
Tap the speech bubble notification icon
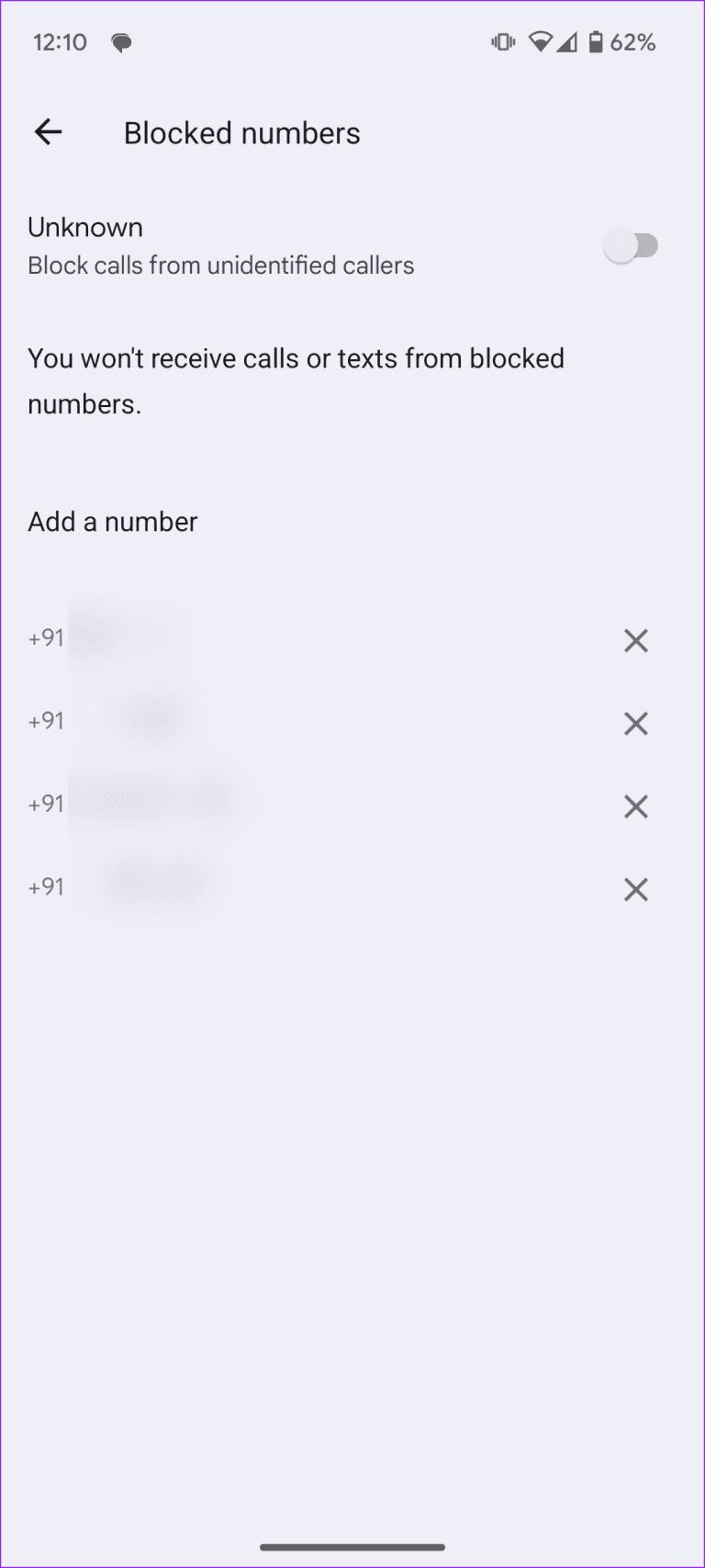(122, 41)
